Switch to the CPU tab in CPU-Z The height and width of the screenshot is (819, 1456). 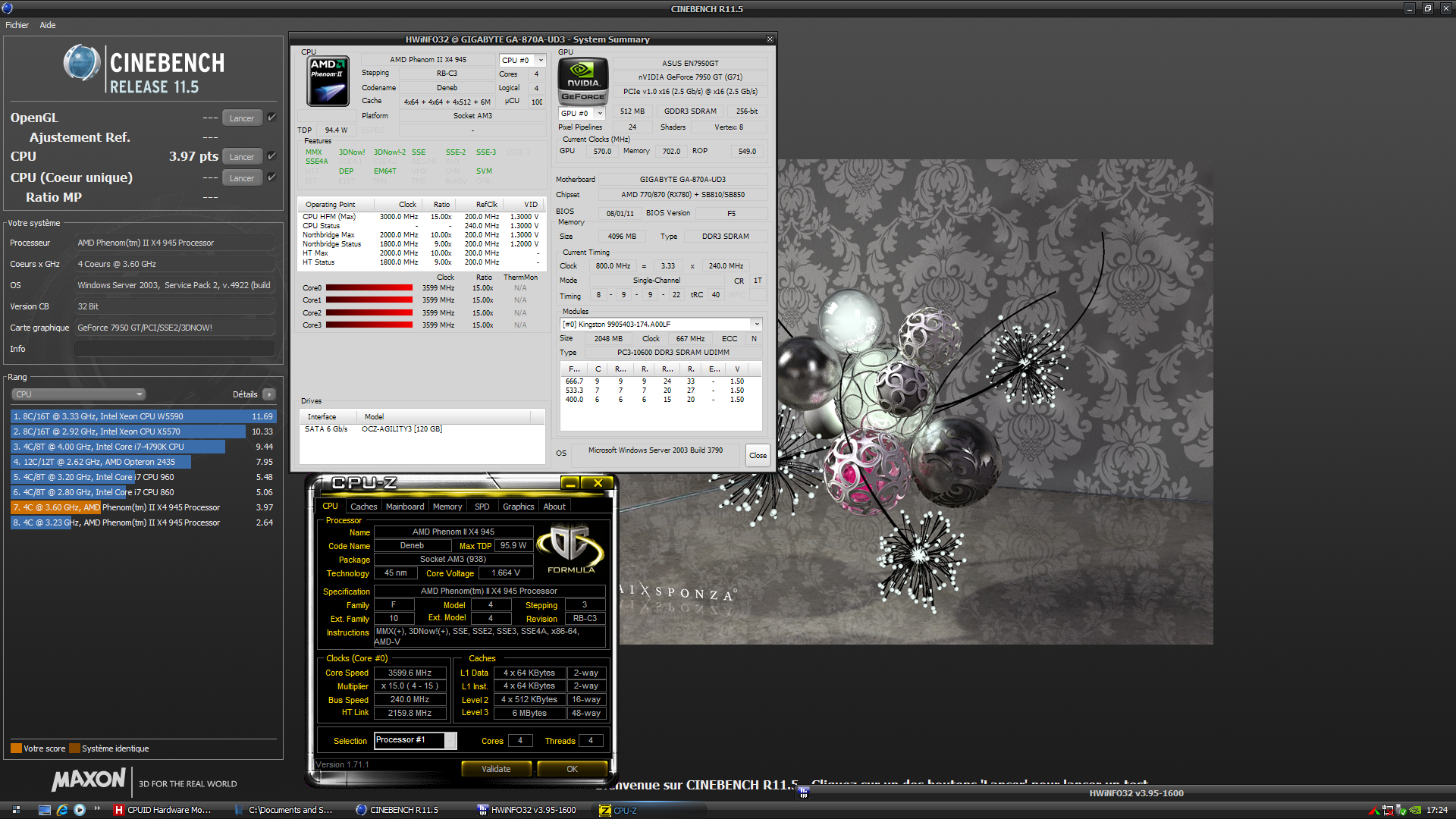(331, 506)
